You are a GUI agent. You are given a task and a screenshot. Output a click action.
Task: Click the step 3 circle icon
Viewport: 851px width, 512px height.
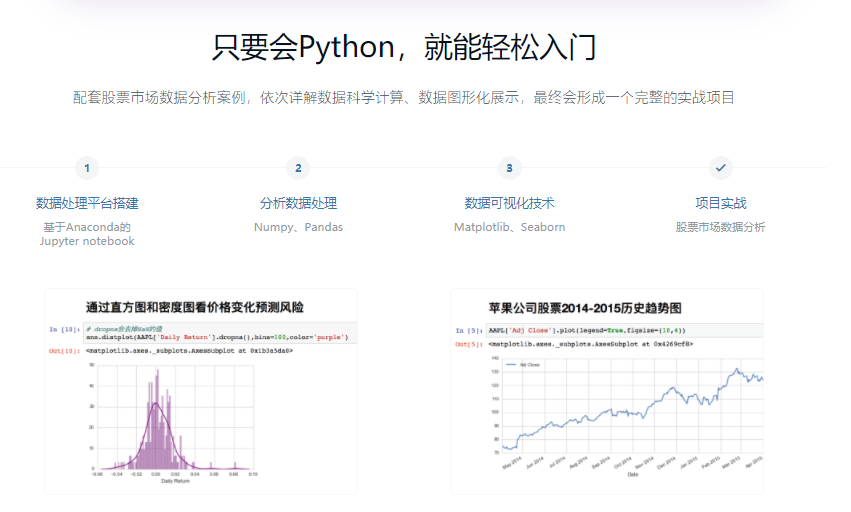pyautogui.click(x=509, y=168)
